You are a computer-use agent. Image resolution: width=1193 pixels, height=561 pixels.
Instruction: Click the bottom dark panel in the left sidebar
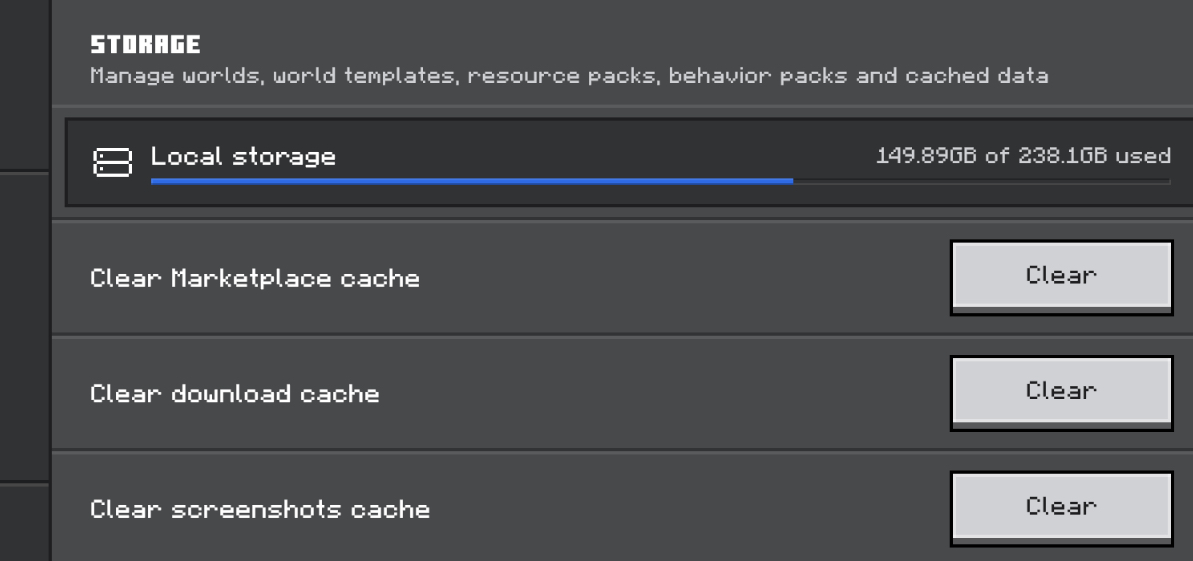(x=24, y=523)
